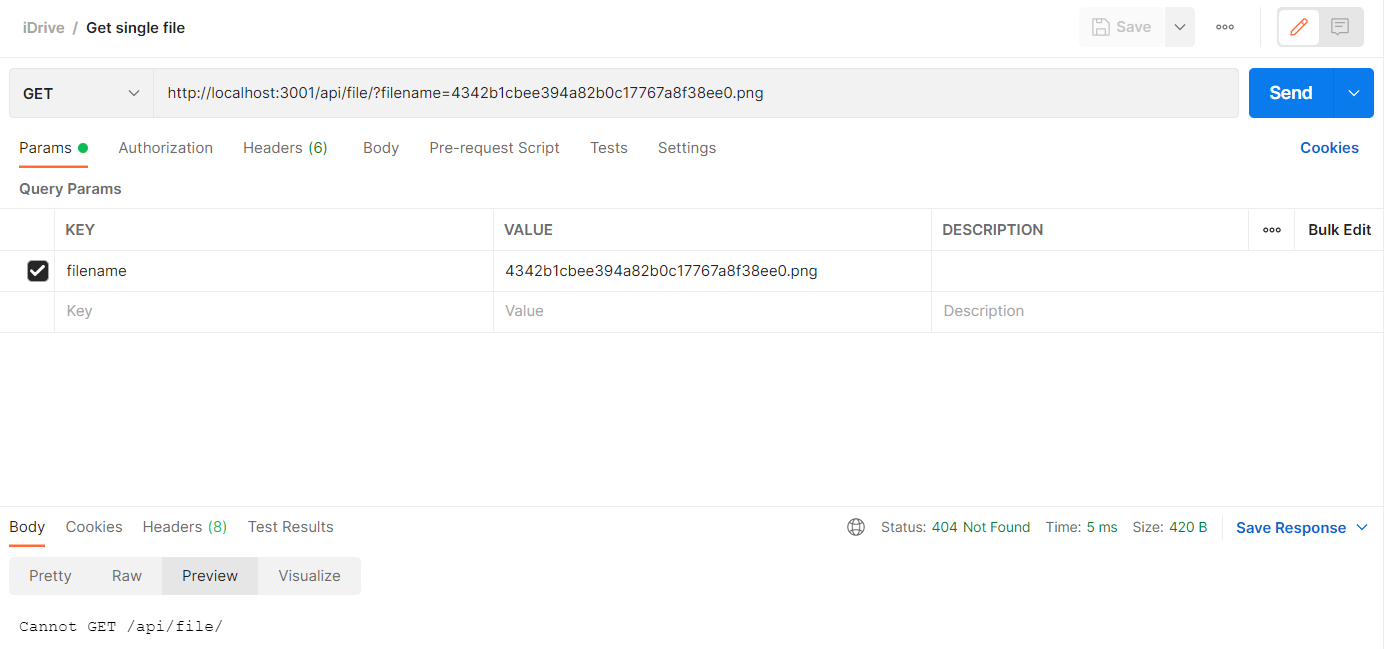Click the empty Description placeholder field

(1158, 311)
